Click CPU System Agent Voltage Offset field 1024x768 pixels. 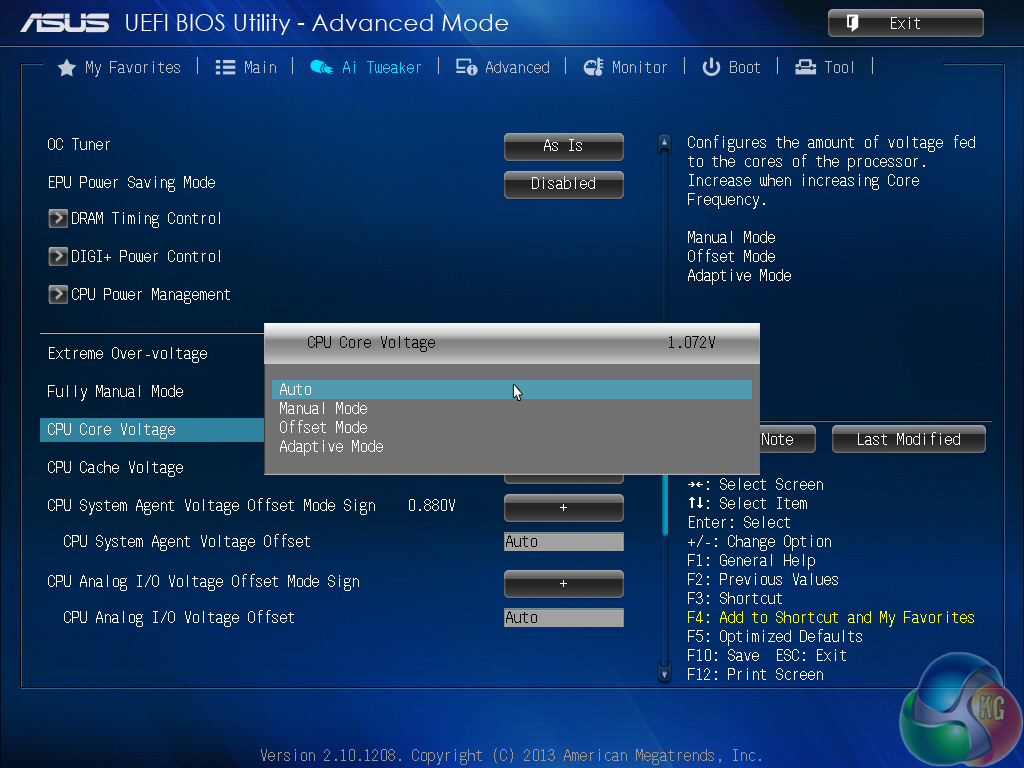(564, 541)
